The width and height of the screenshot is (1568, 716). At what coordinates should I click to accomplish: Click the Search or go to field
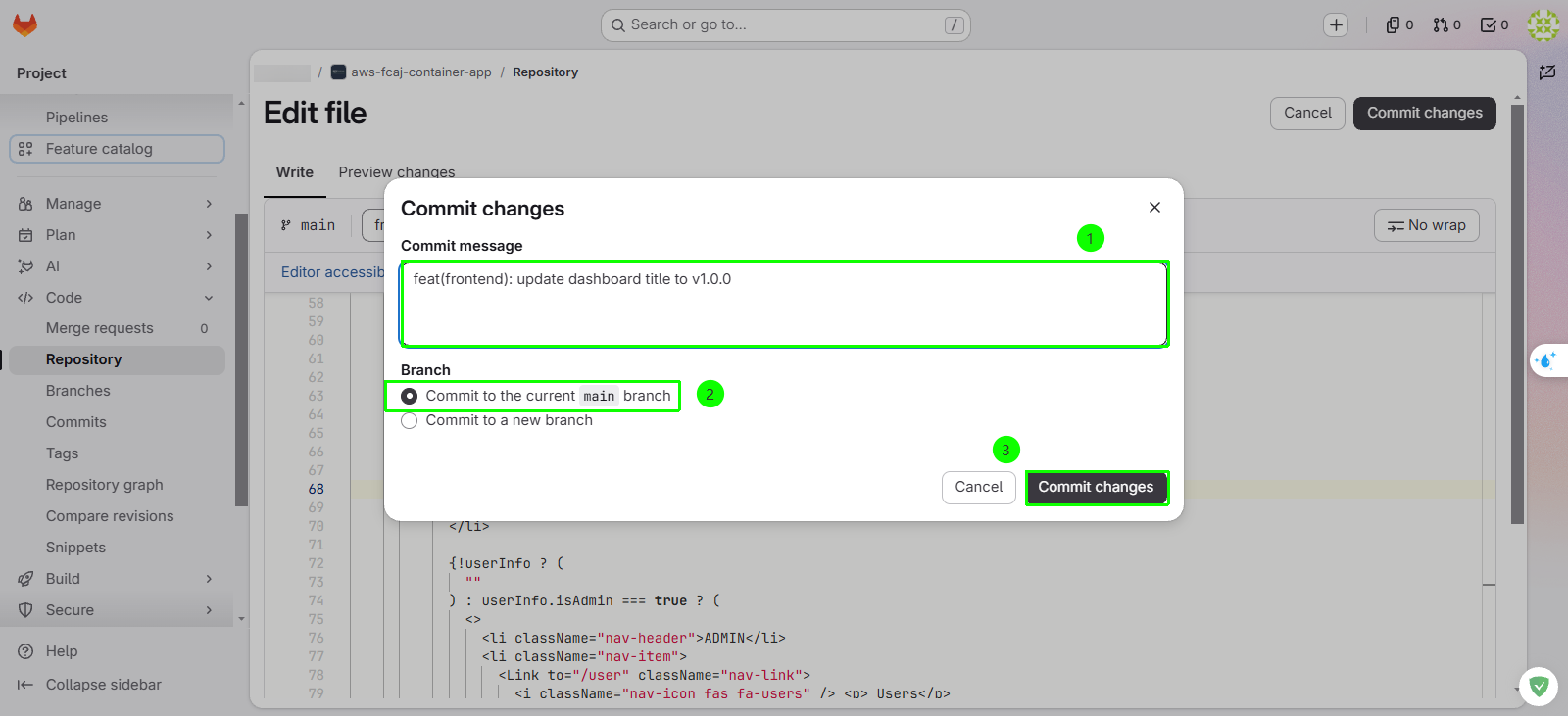[785, 25]
